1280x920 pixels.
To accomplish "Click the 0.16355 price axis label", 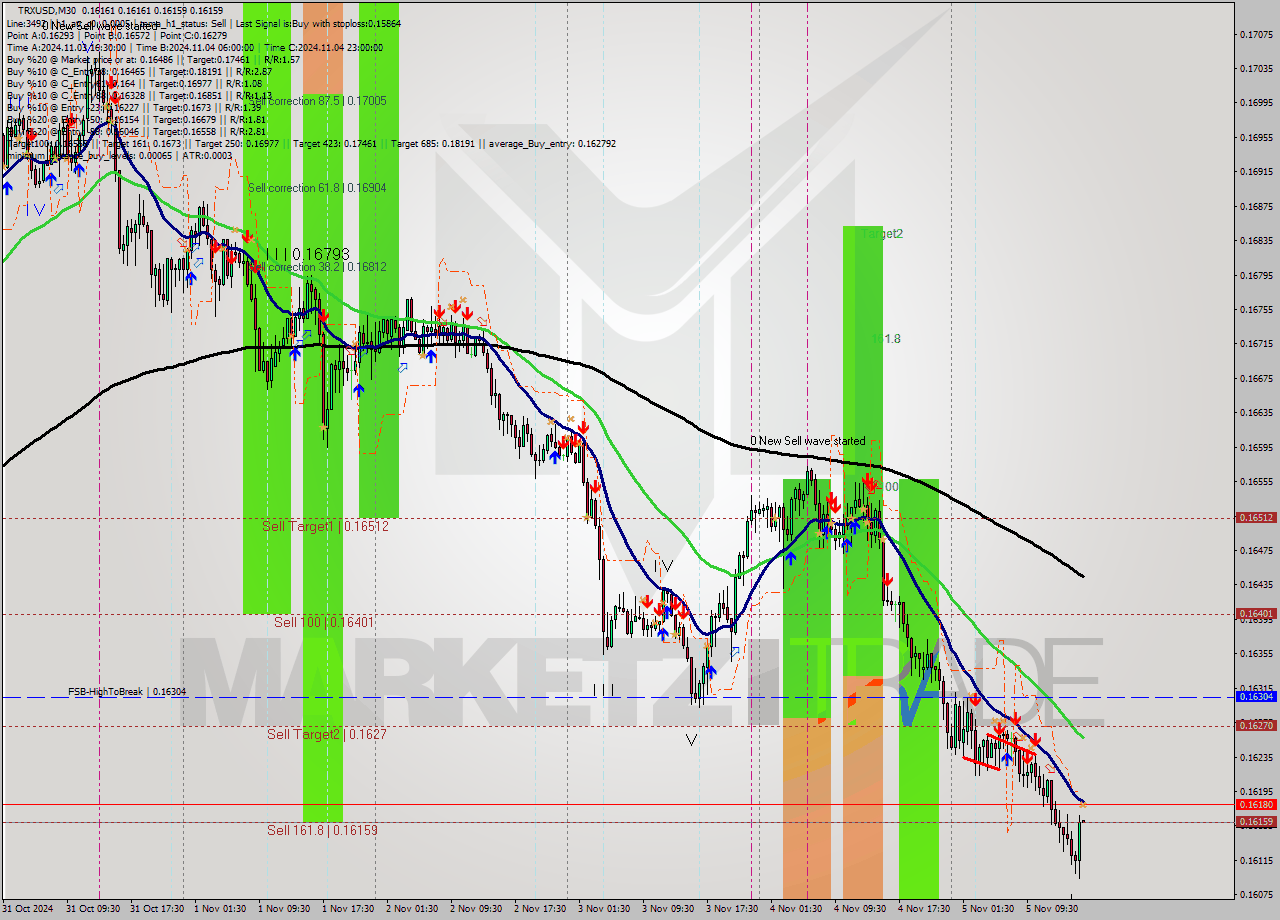I will pyautogui.click(x=1256, y=653).
